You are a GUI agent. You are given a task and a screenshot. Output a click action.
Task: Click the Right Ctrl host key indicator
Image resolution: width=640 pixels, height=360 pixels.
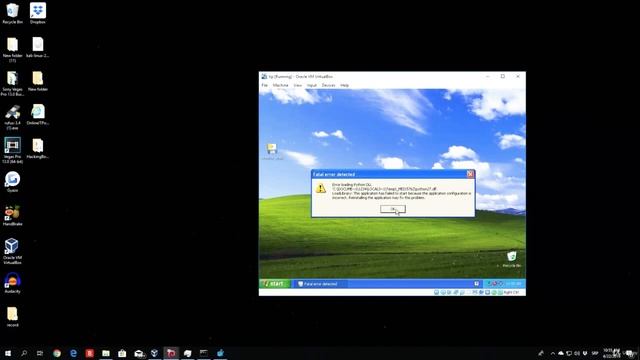pos(511,293)
